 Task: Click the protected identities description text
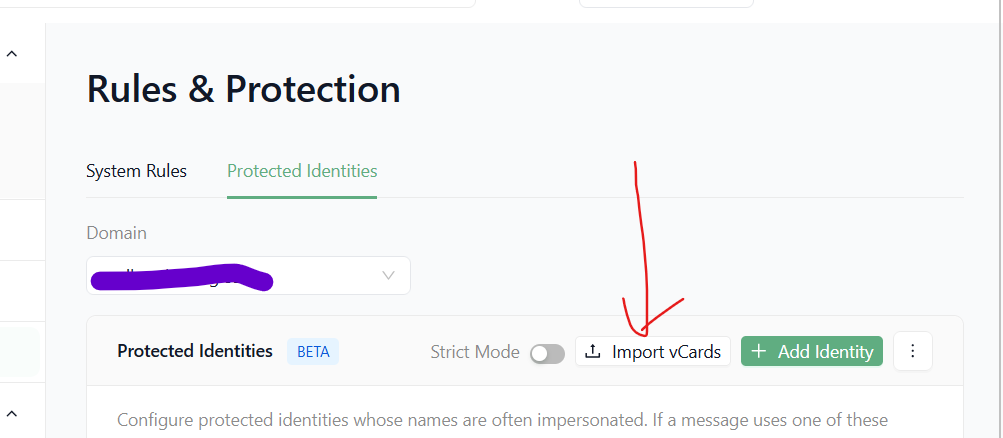click(502, 421)
